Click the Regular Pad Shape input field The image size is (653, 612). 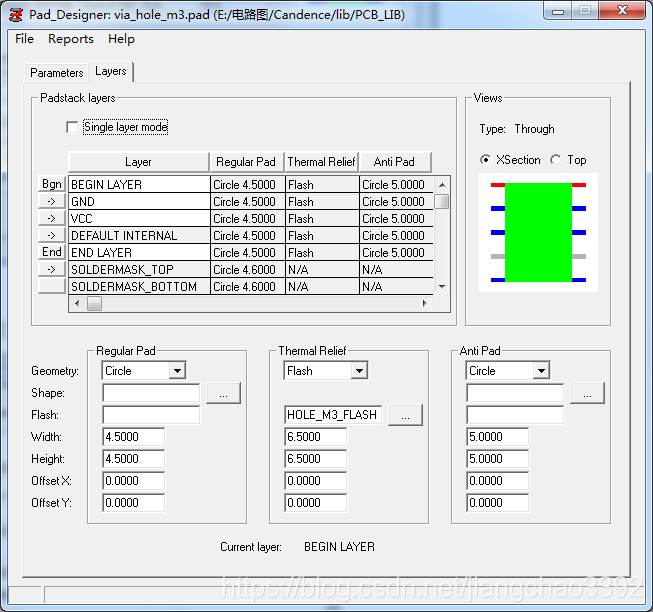tap(151, 393)
